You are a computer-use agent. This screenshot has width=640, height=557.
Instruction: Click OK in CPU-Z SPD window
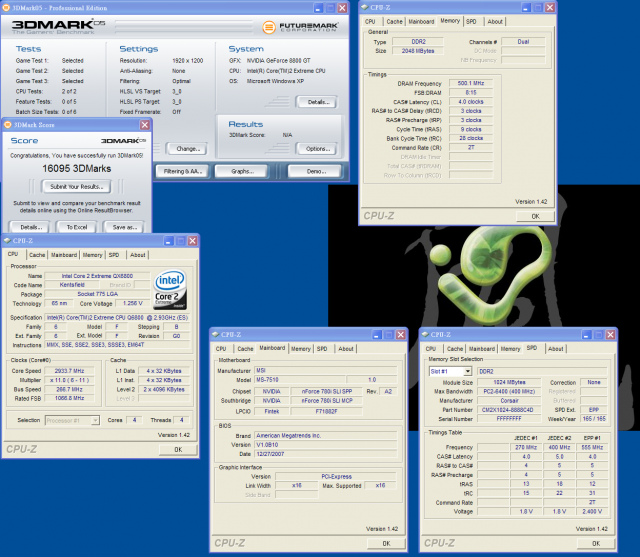[x=596, y=544]
